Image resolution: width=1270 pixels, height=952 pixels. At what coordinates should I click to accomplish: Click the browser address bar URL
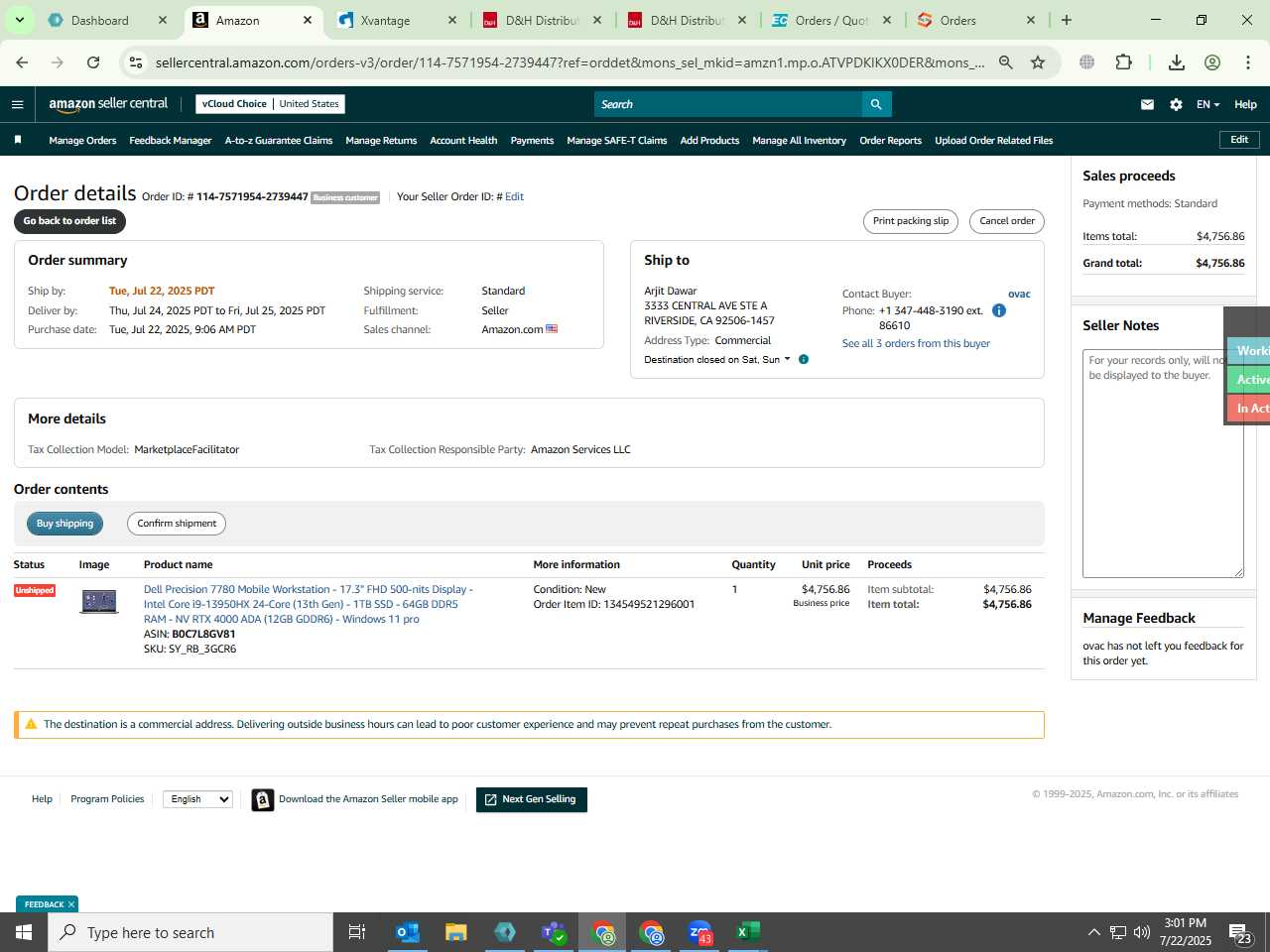[570, 62]
